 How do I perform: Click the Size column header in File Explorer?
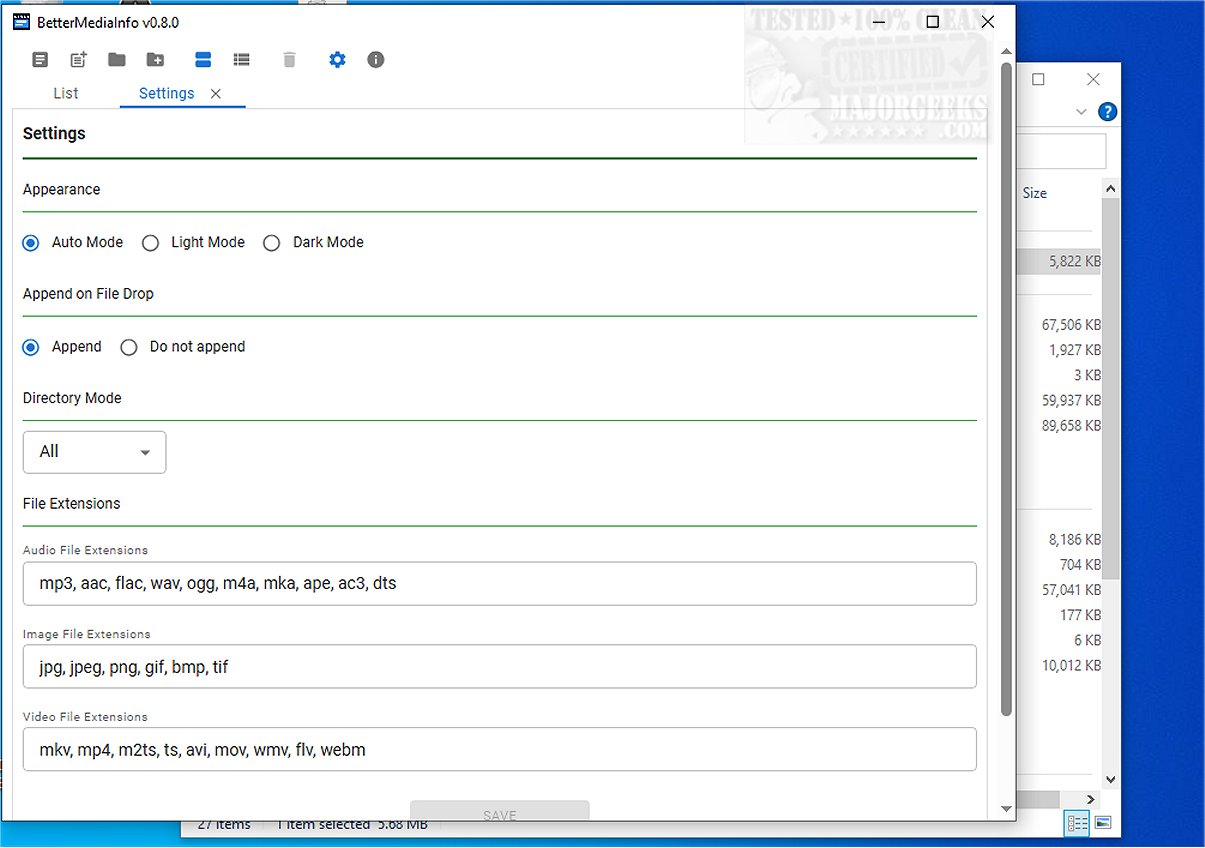[1034, 193]
